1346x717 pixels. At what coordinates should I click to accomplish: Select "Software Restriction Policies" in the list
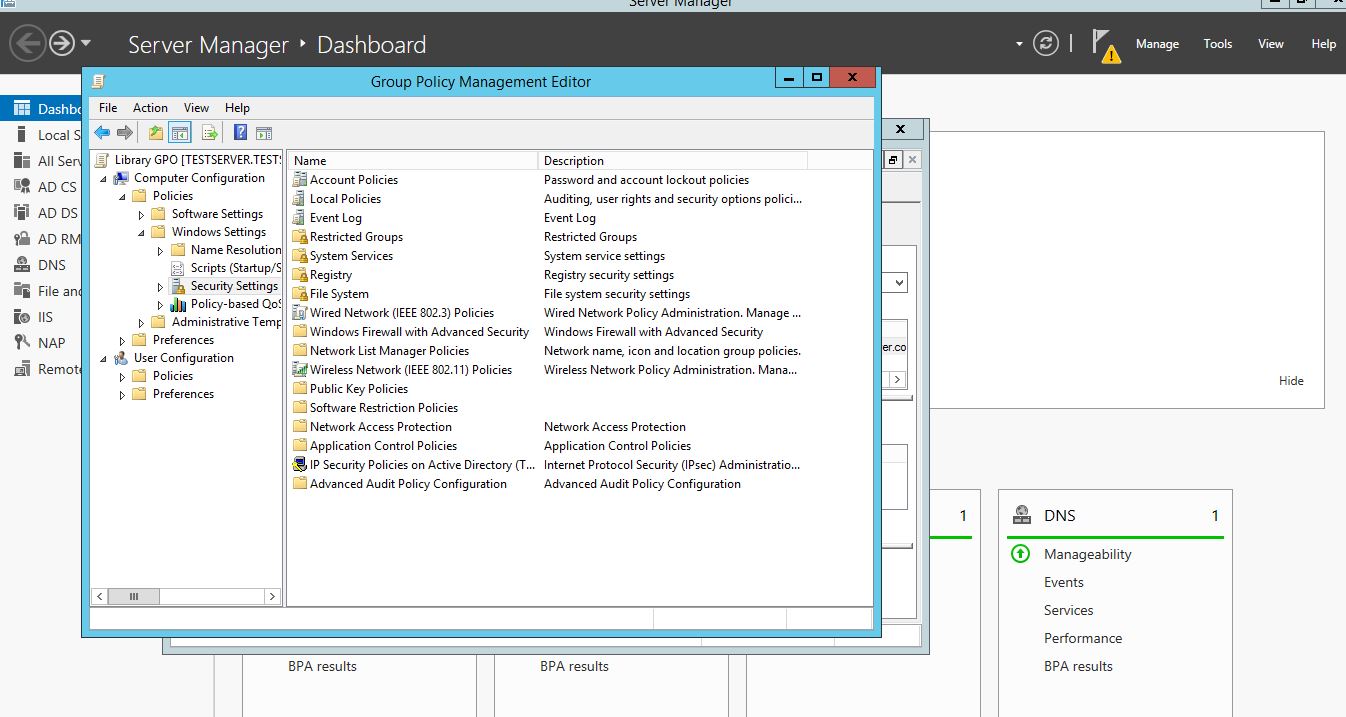point(384,408)
